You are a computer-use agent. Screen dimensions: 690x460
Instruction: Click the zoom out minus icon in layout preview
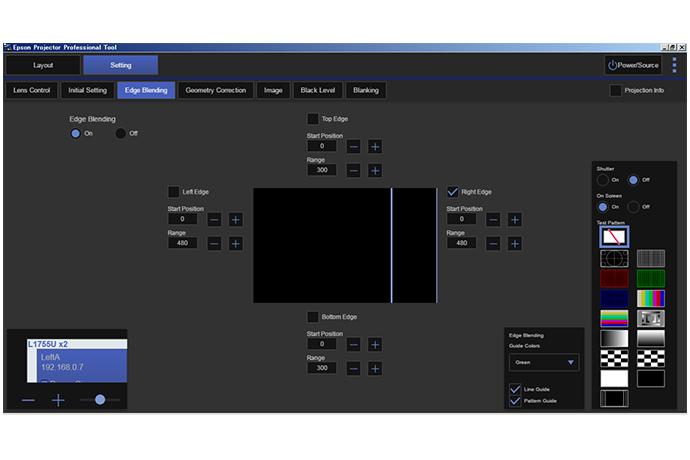(x=28, y=399)
